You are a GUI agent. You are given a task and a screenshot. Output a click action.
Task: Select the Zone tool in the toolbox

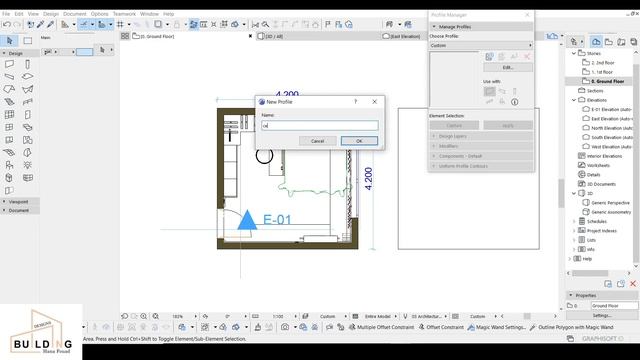27,140
